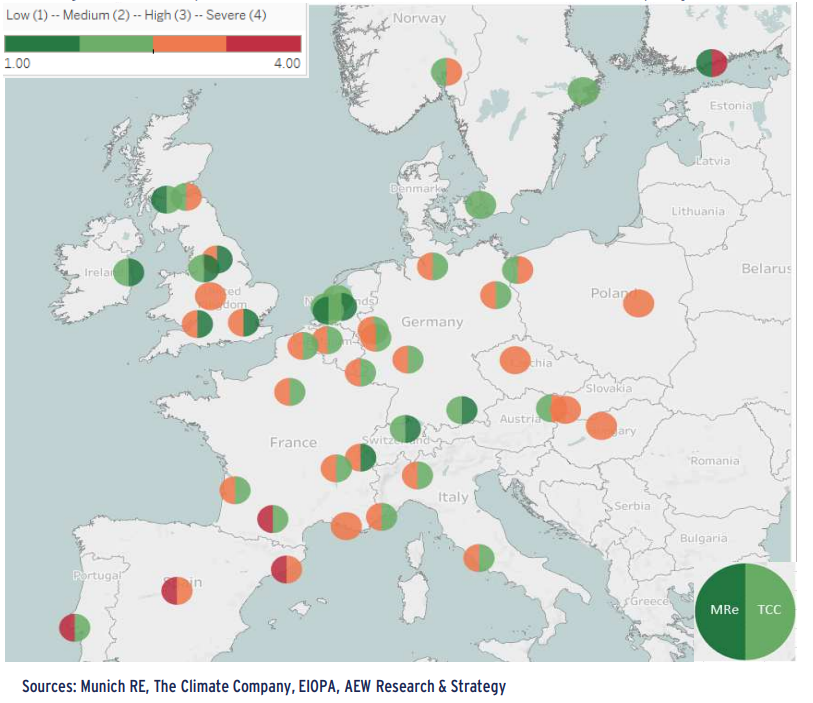Image resolution: width=813 pixels, height=703 pixels.
Task: Select the marker over Ireland
Action: (127, 272)
